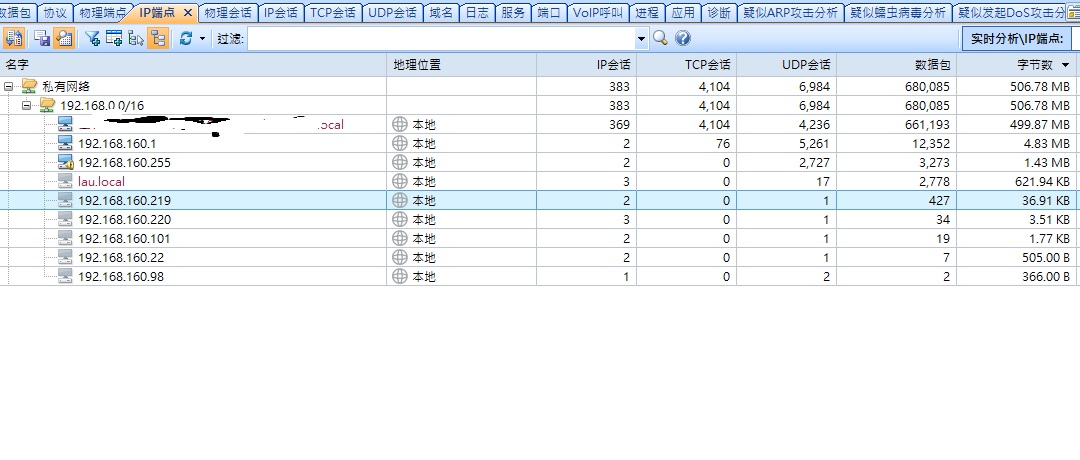Viewport: 1080px width, 460px height.
Task: Select the 192.168.160.220 endpoint row
Action: [540, 220]
